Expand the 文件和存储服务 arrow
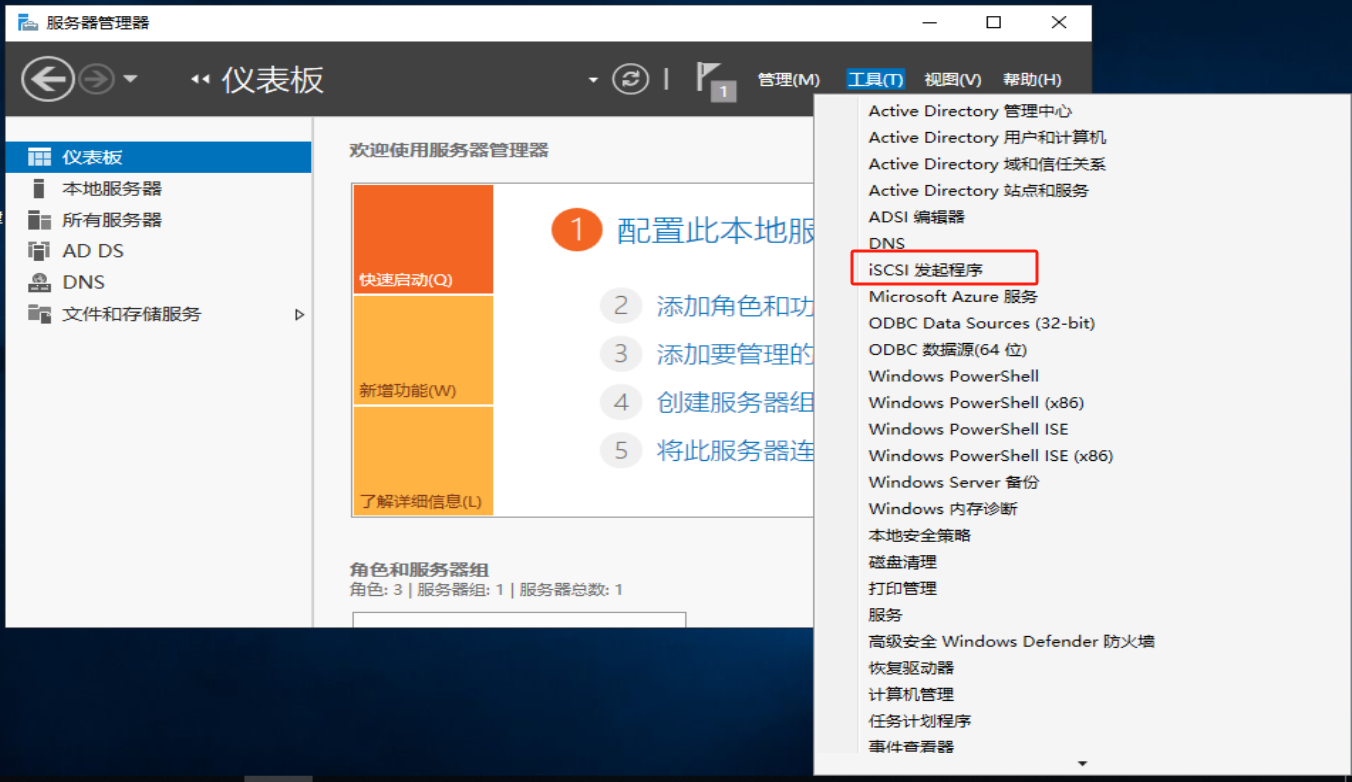Screen dimensions: 1352x782 (x=299, y=314)
